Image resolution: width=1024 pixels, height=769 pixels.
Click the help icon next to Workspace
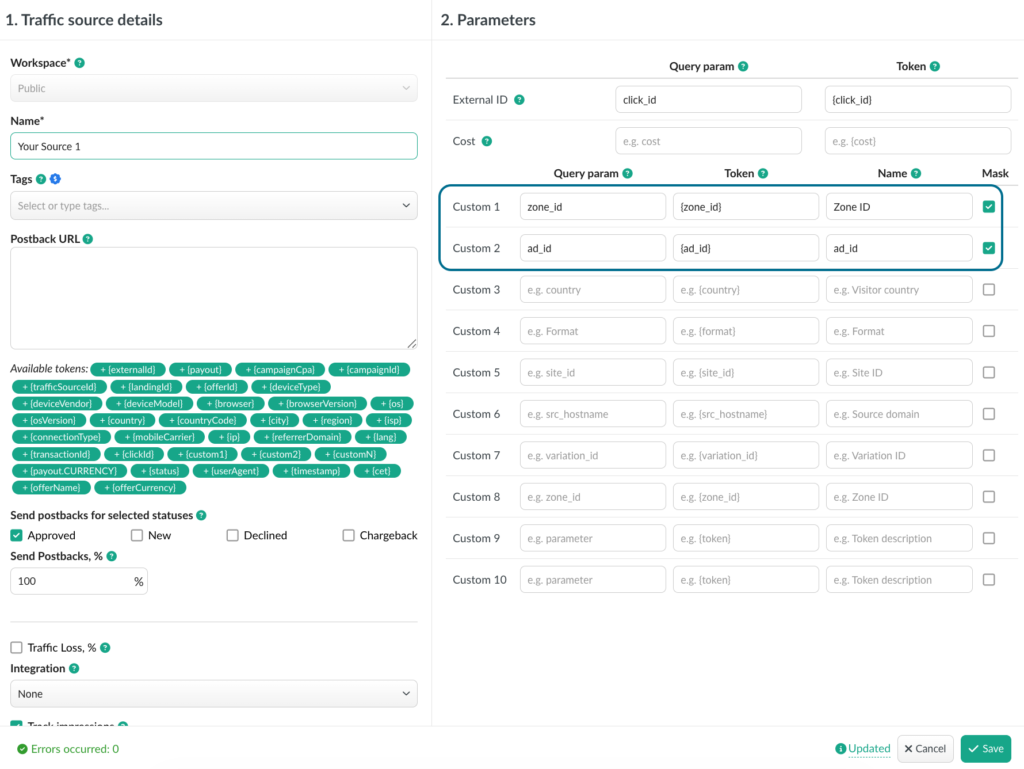[x=80, y=63]
